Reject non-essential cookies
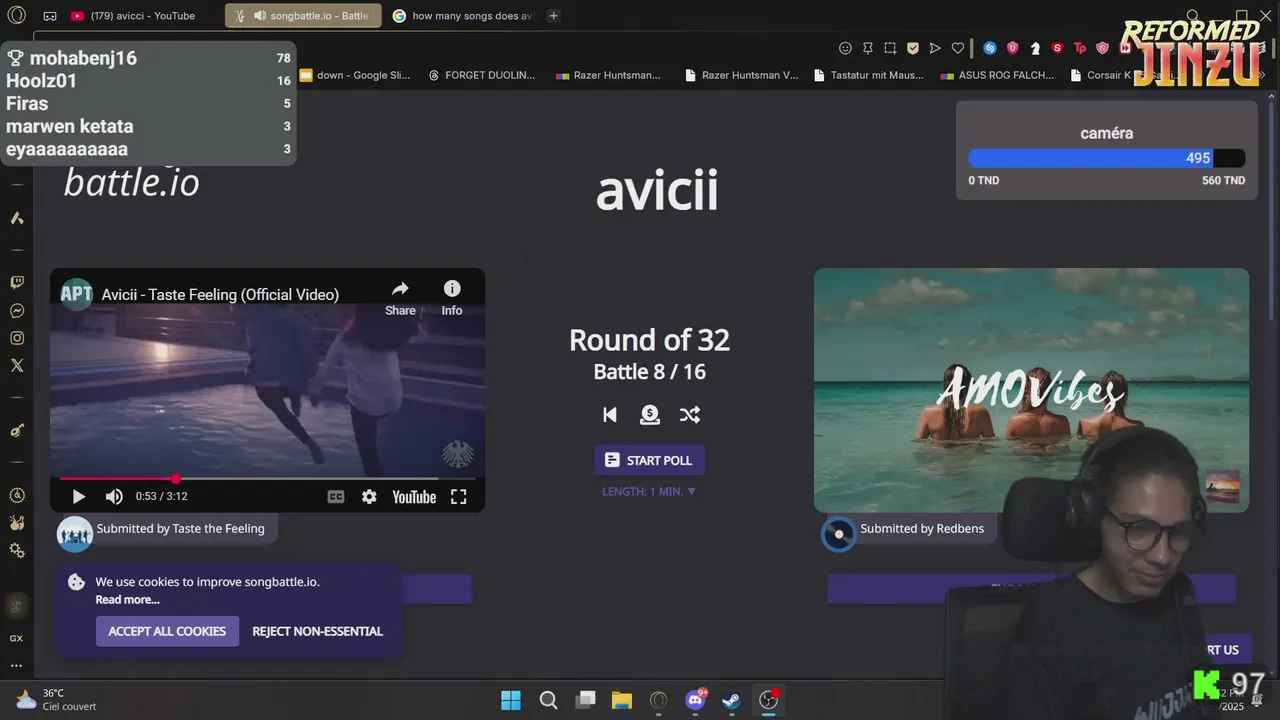The height and width of the screenshot is (720, 1280). coord(317,631)
